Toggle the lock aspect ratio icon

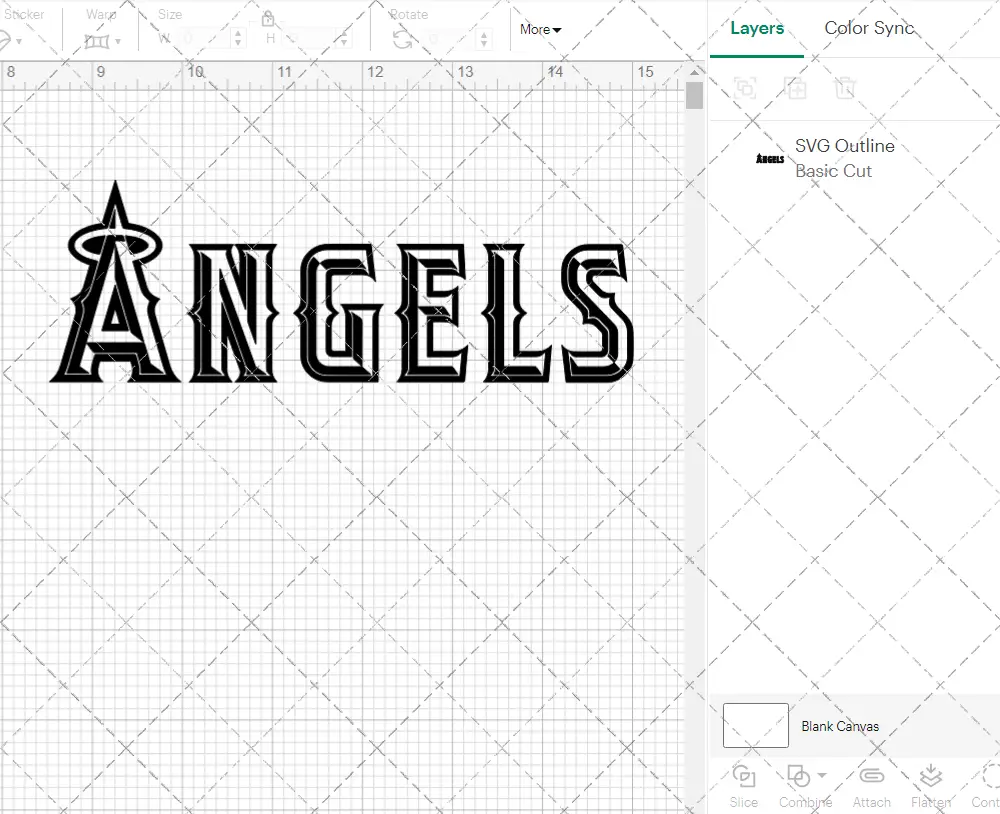268,19
